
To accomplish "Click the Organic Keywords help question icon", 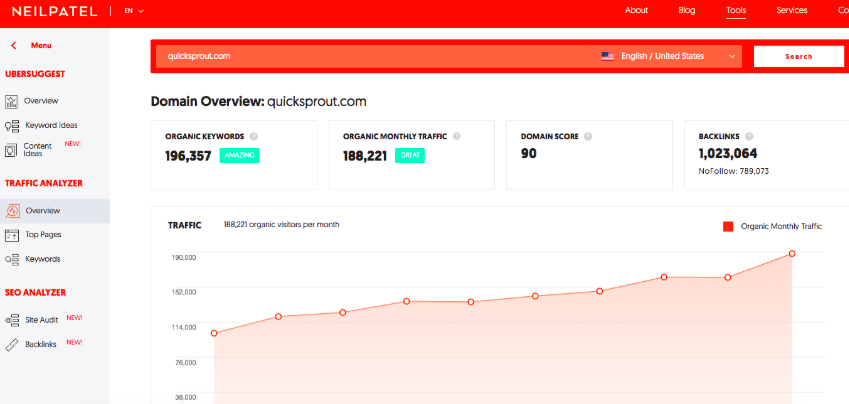I will (254, 136).
